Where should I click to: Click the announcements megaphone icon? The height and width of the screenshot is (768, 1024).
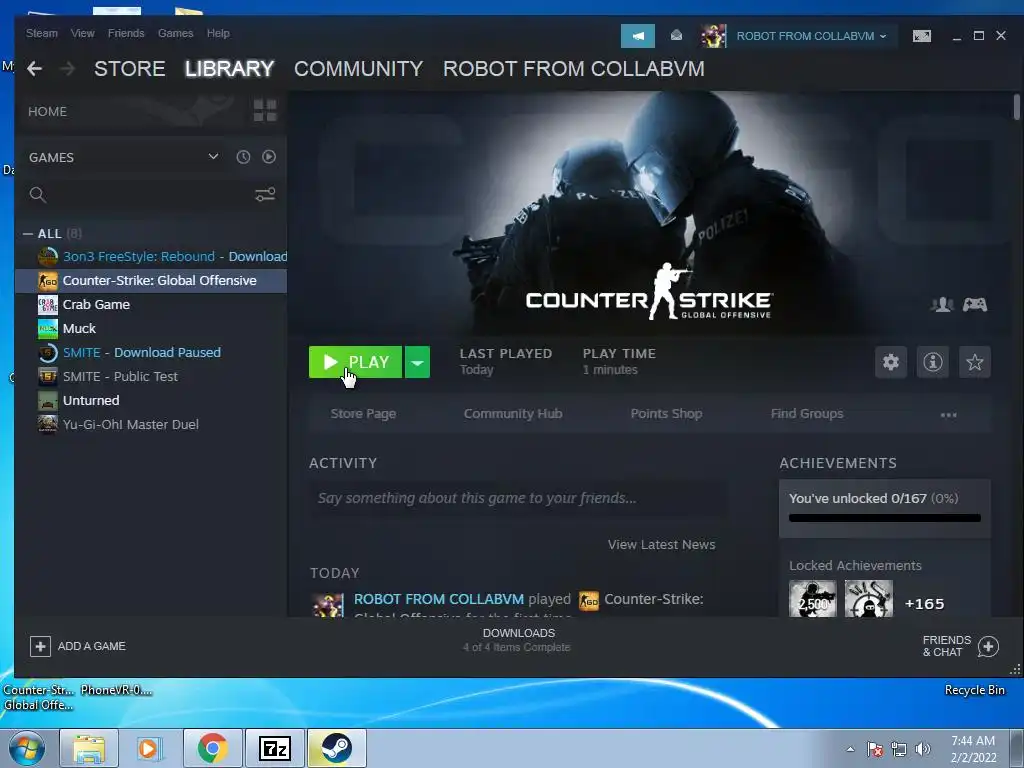[x=637, y=36]
